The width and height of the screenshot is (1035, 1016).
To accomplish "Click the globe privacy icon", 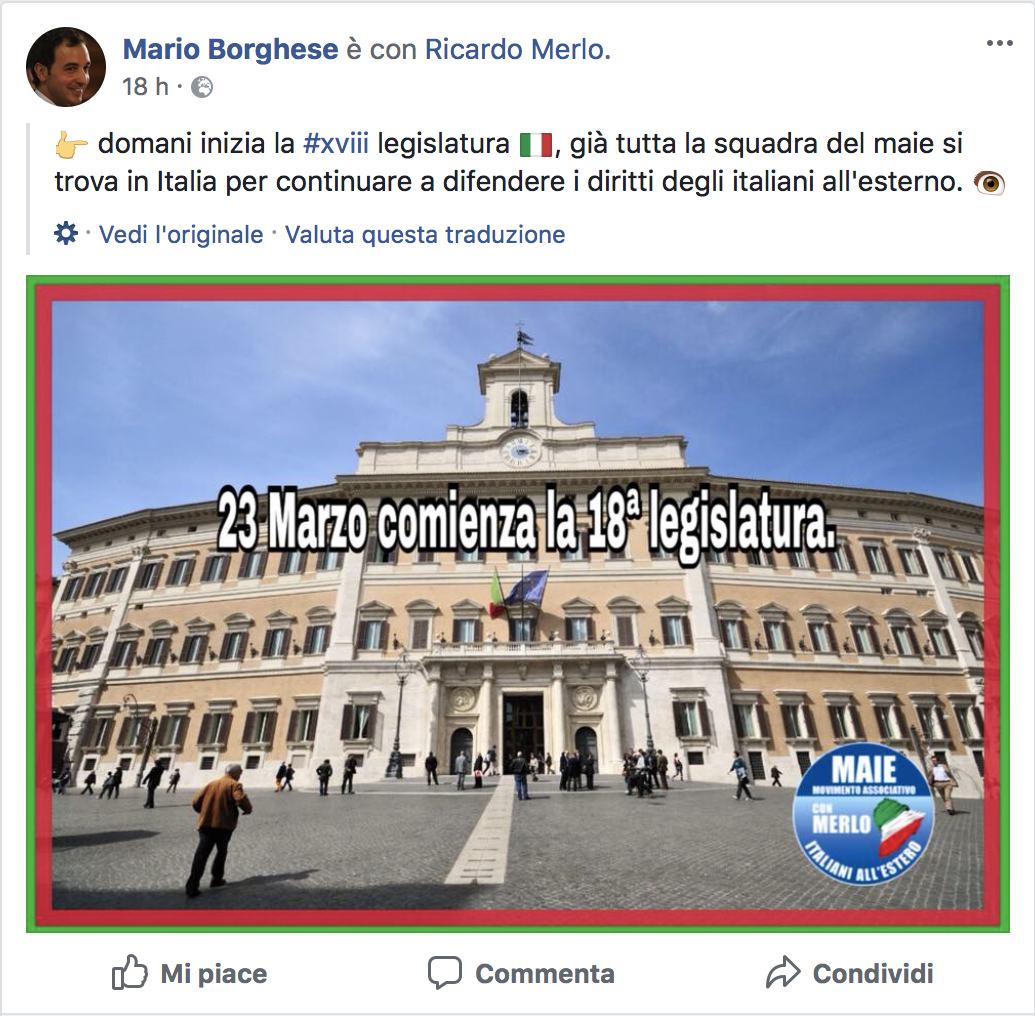I will 202,87.
